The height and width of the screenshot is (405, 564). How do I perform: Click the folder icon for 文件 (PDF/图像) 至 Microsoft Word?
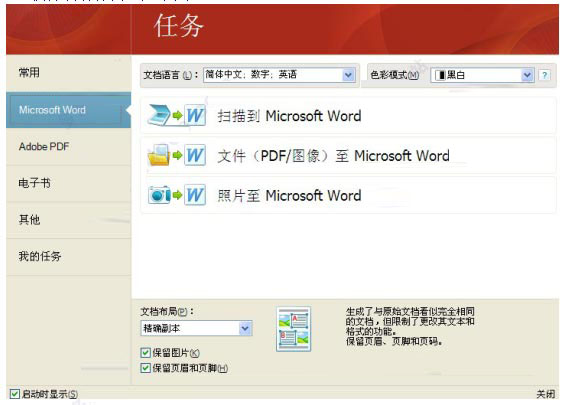pyautogui.click(x=159, y=155)
